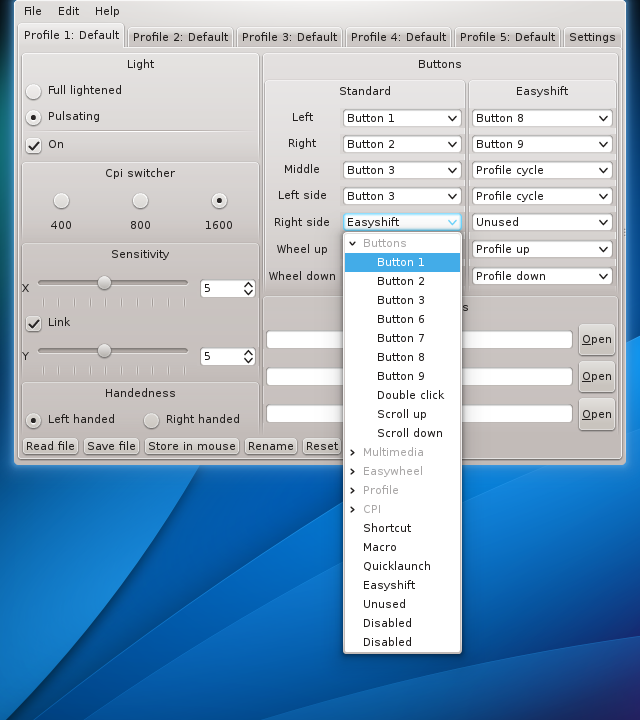Switch to Profile 3: Default tab

point(289,37)
